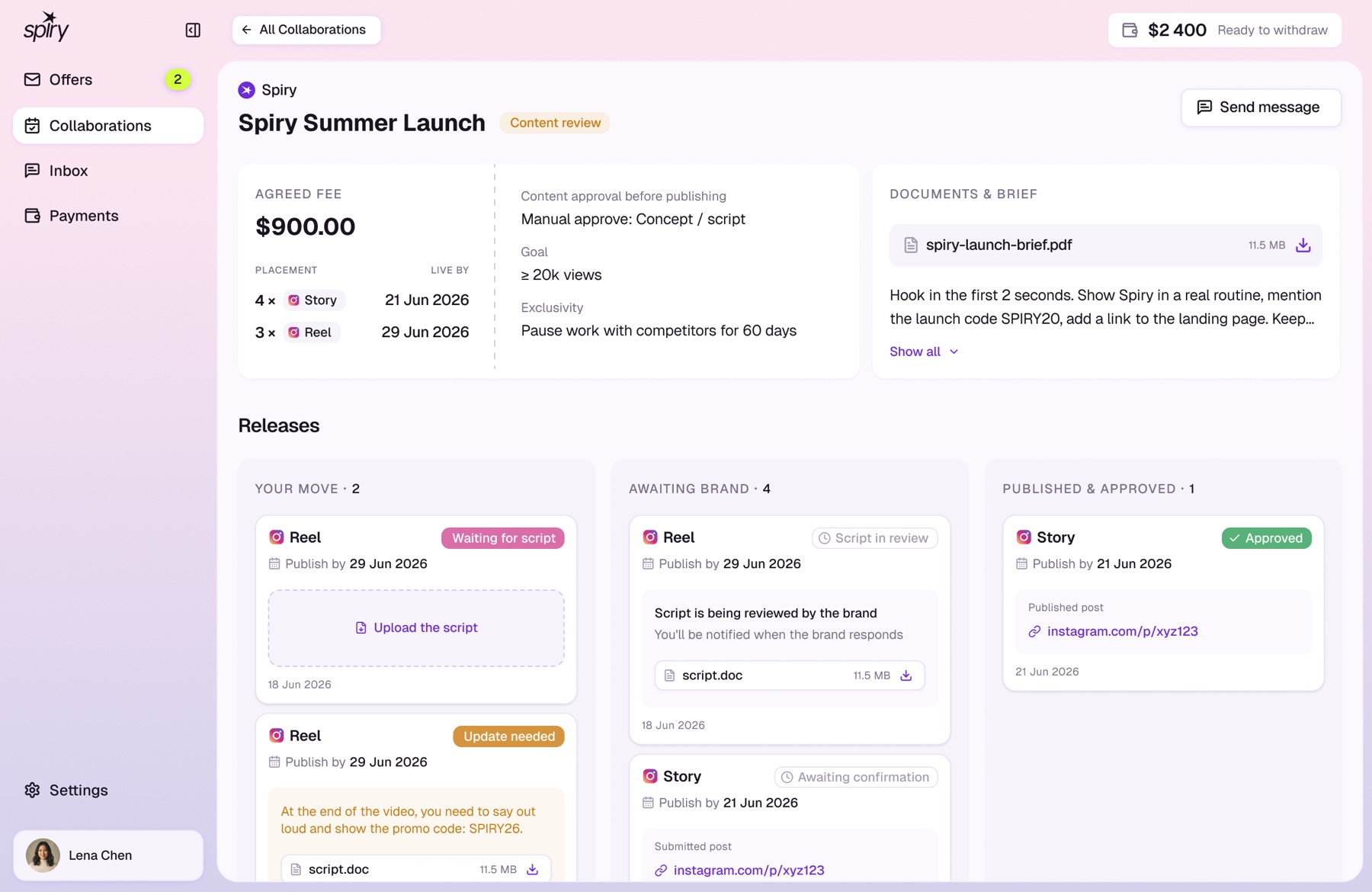
Task: Click the wallet balance $2 400 button
Action: (1225, 30)
